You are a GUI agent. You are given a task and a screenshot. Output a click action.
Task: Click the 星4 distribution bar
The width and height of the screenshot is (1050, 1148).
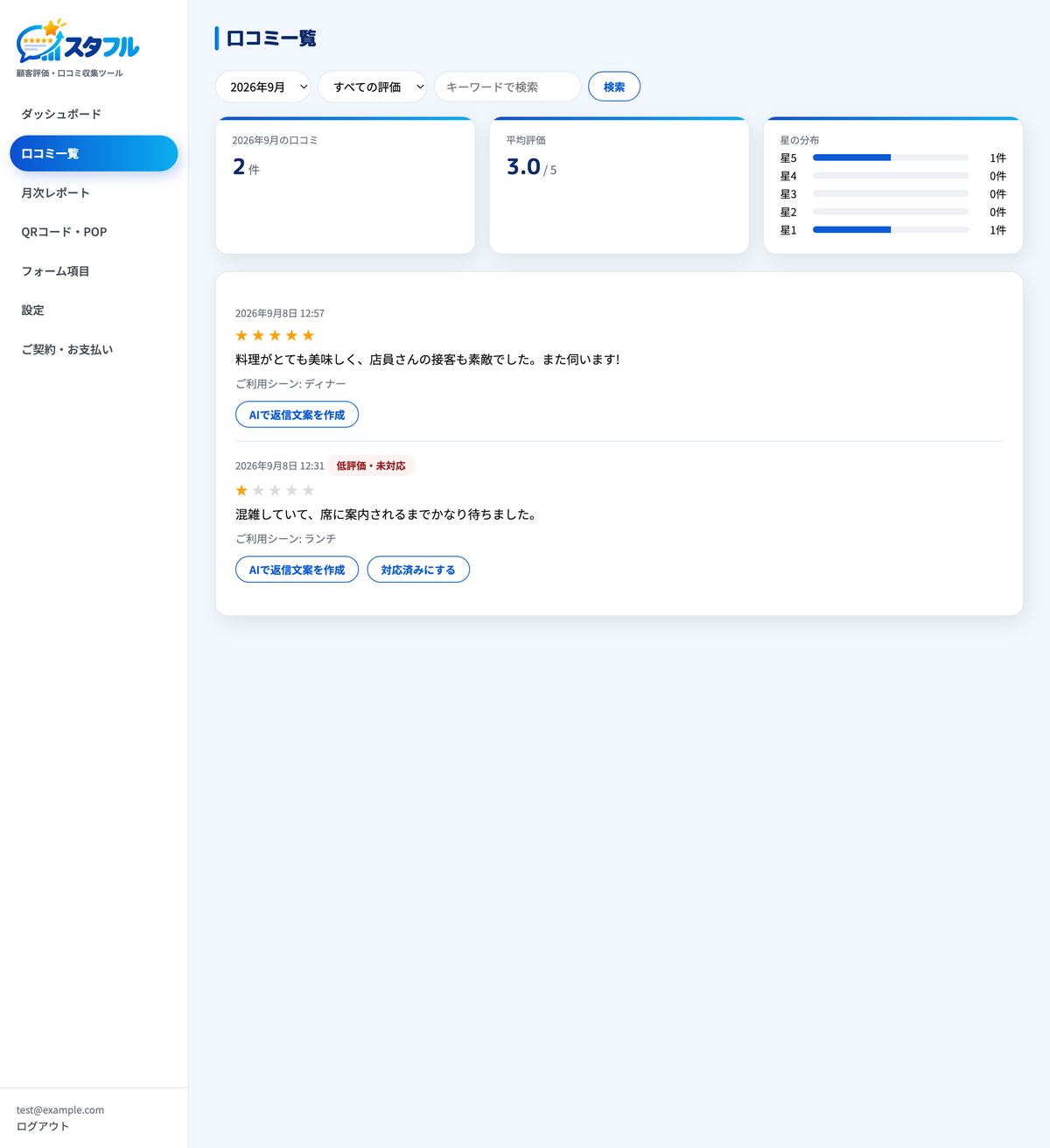pyautogui.click(x=891, y=176)
